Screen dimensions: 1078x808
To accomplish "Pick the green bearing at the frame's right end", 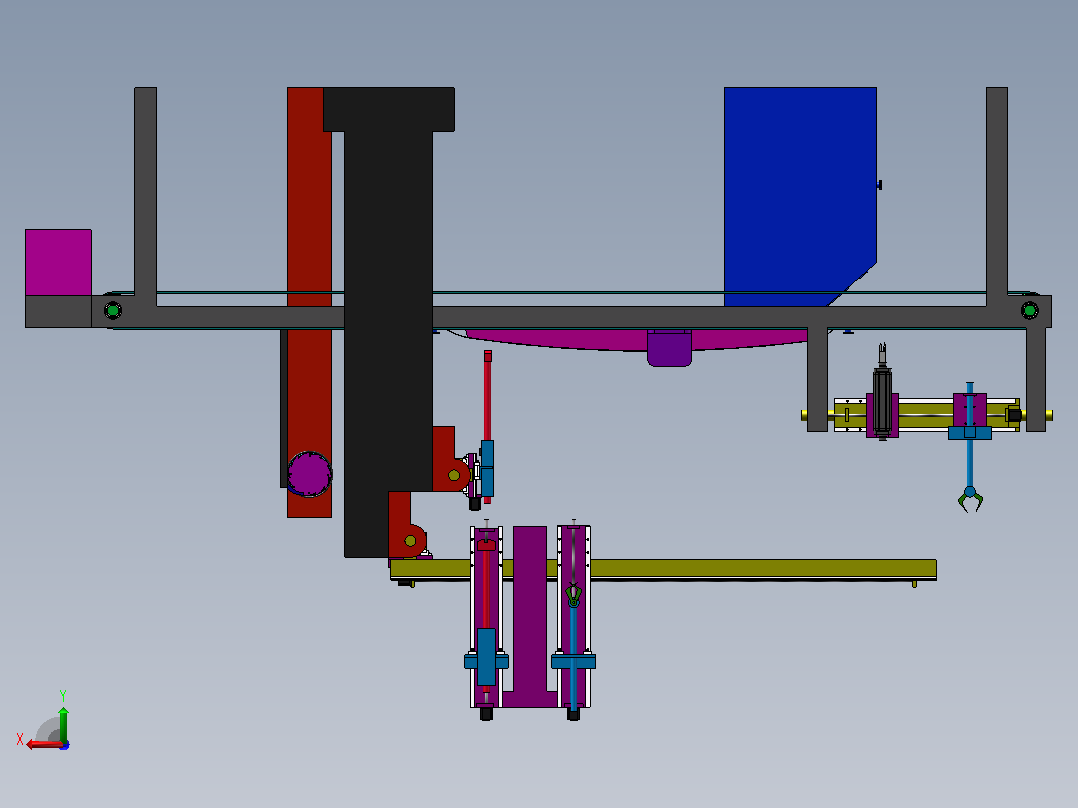I will [1029, 311].
